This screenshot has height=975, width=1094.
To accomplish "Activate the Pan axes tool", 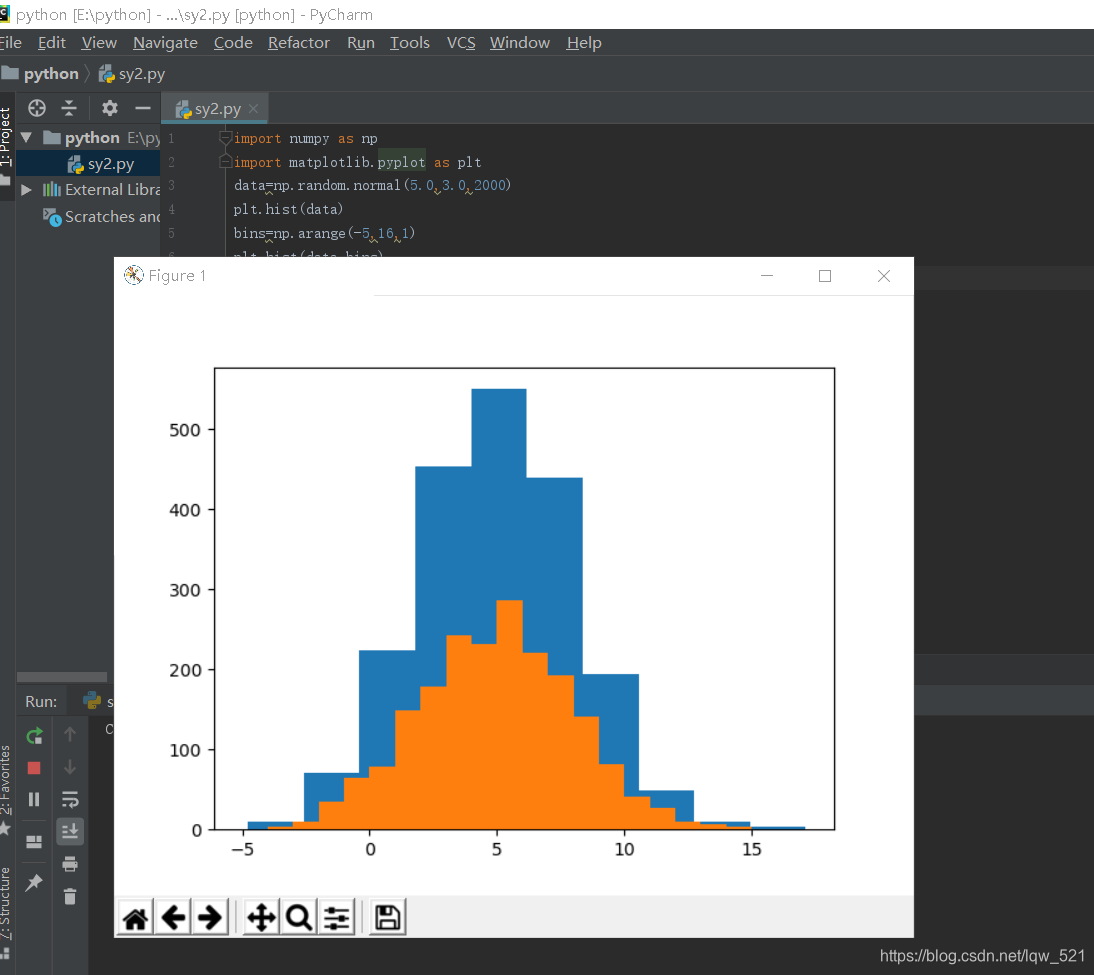I will 261,917.
